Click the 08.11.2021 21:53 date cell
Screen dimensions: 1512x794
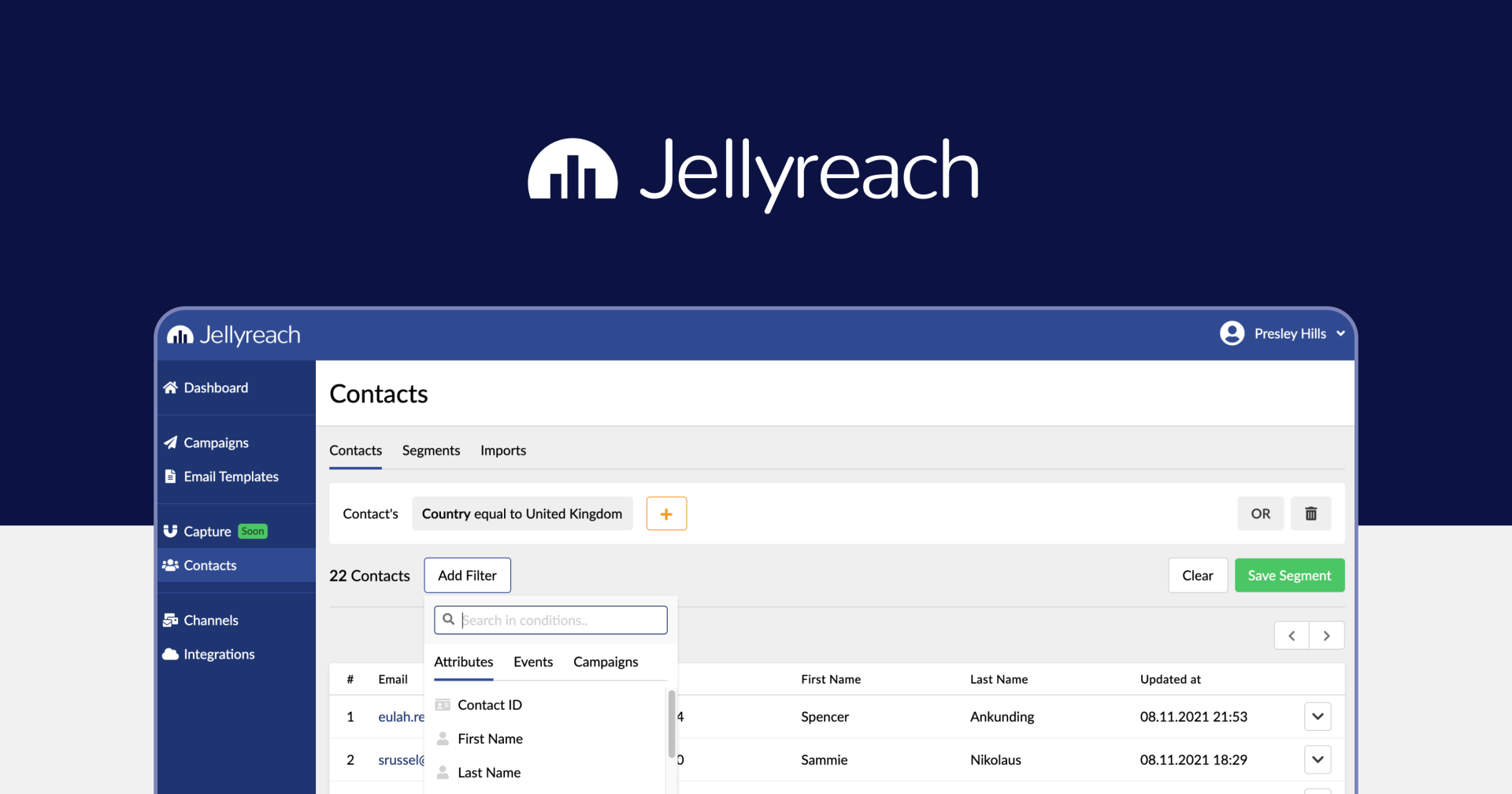[1193, 717]
